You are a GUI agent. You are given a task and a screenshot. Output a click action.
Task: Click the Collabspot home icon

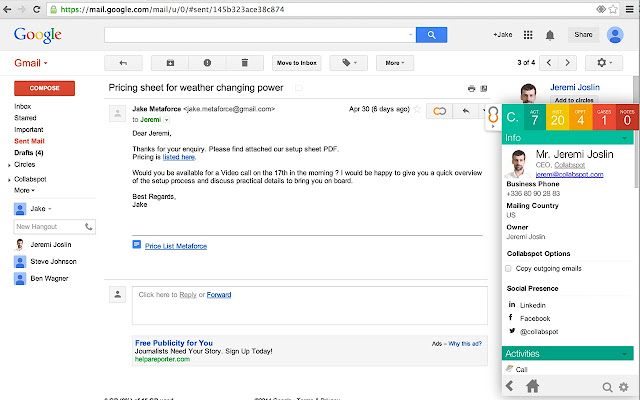coord(532,386)
